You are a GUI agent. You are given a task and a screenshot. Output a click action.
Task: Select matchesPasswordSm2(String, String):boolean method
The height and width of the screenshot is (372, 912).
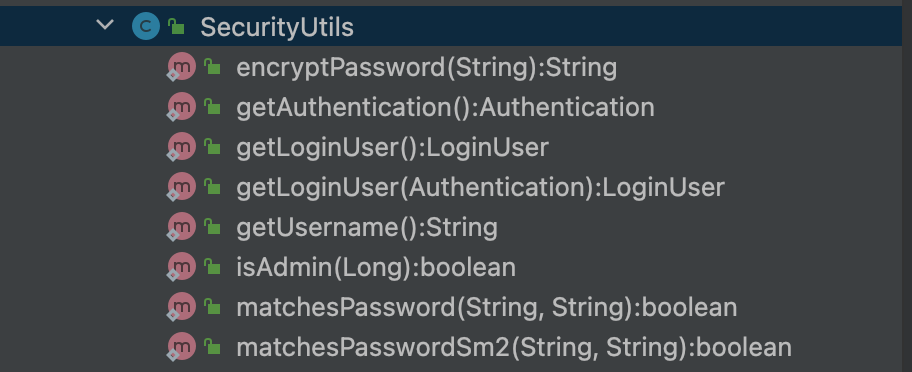pos(514,348)
